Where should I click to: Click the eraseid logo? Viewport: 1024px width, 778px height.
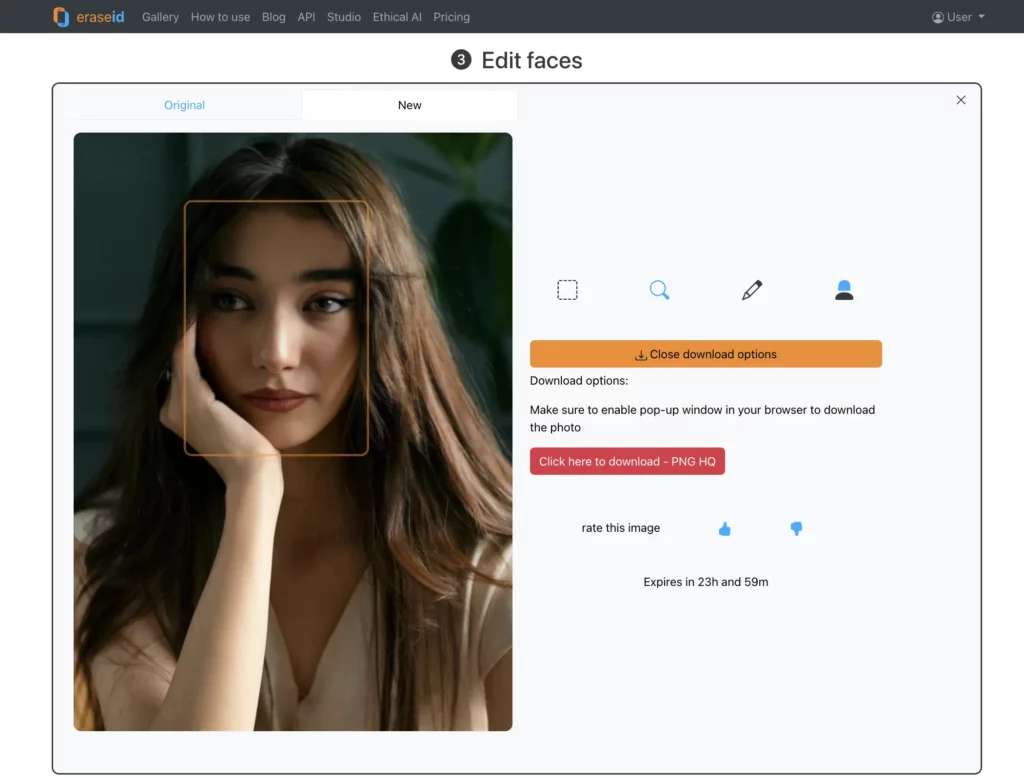pos(88,16)
